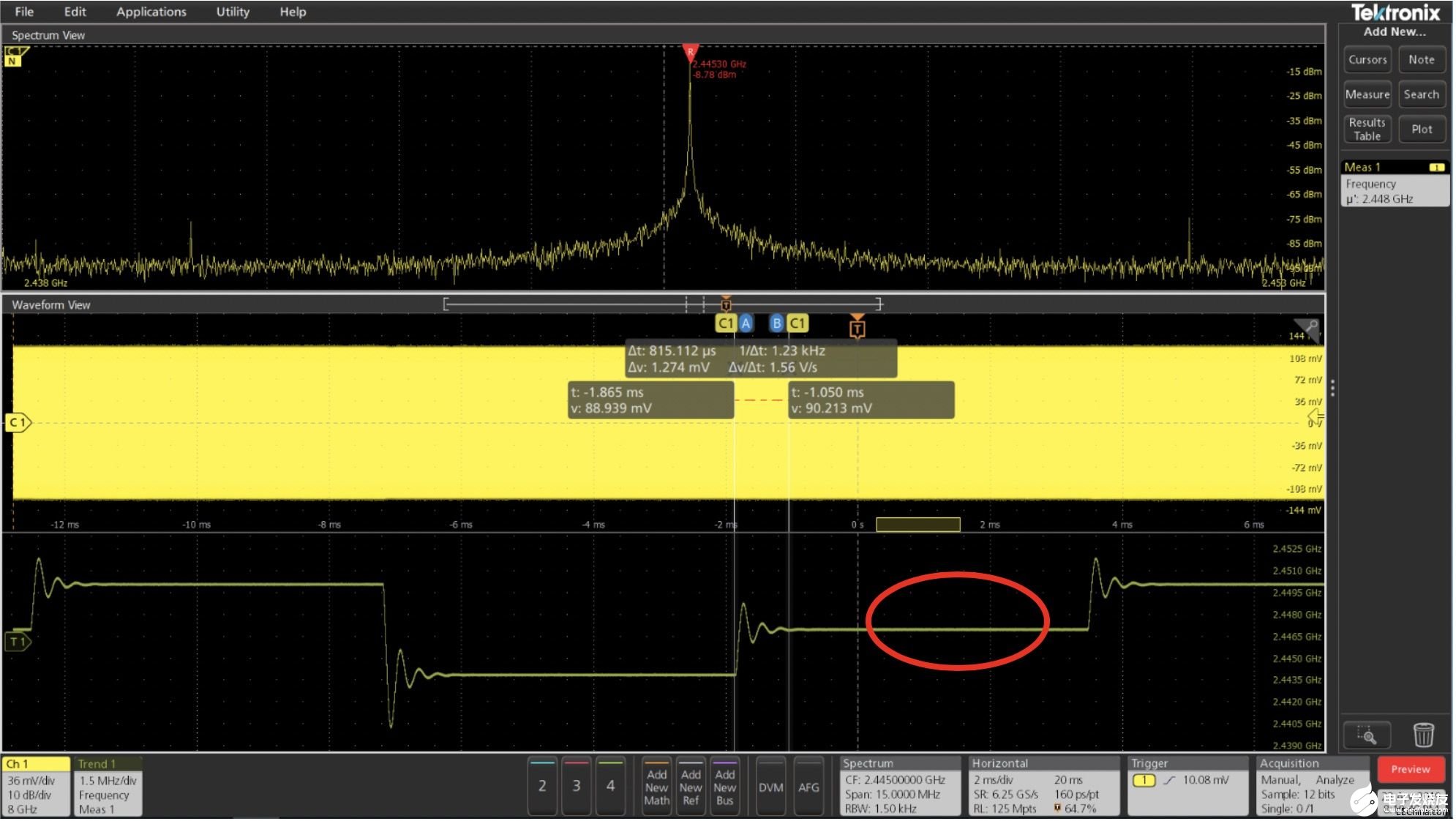Turn on channel 3
Screen dimensions: 1456x821
577,786
